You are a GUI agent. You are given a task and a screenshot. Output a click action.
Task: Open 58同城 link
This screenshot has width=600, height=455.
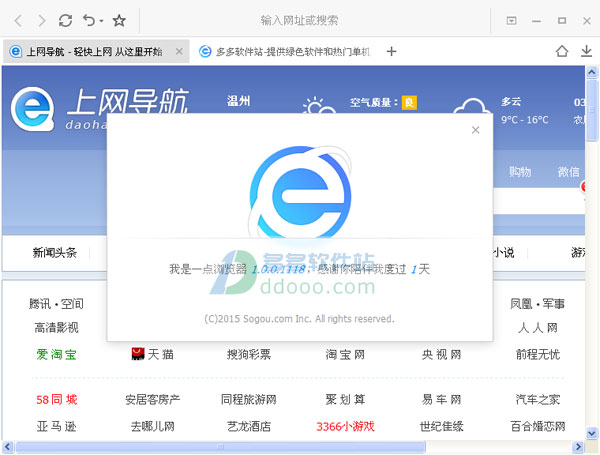tap(57, 400)
